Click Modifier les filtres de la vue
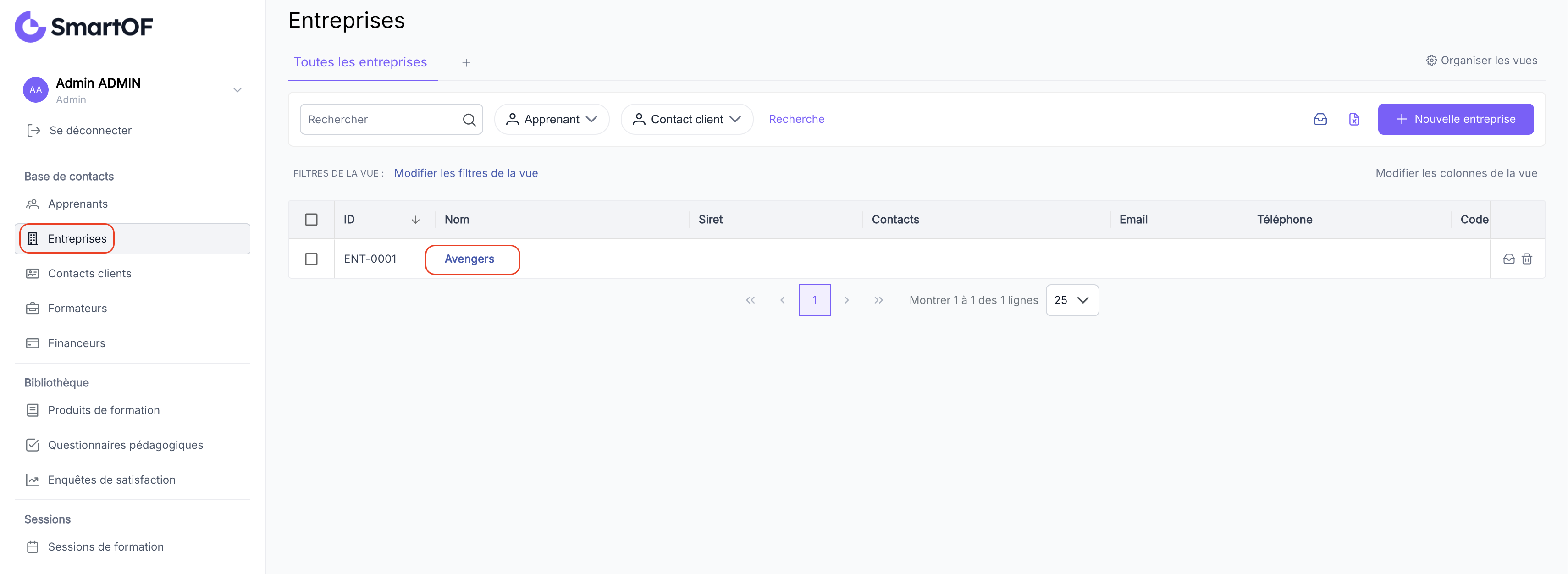 (x=466, y=173)
